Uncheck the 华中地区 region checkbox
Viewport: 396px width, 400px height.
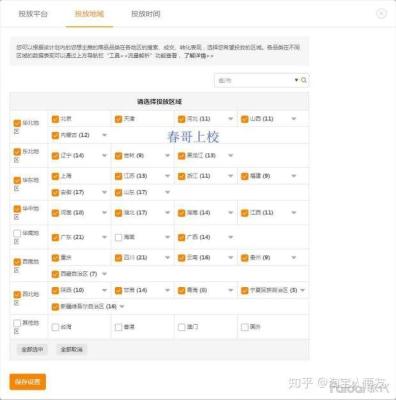(17, 209)
